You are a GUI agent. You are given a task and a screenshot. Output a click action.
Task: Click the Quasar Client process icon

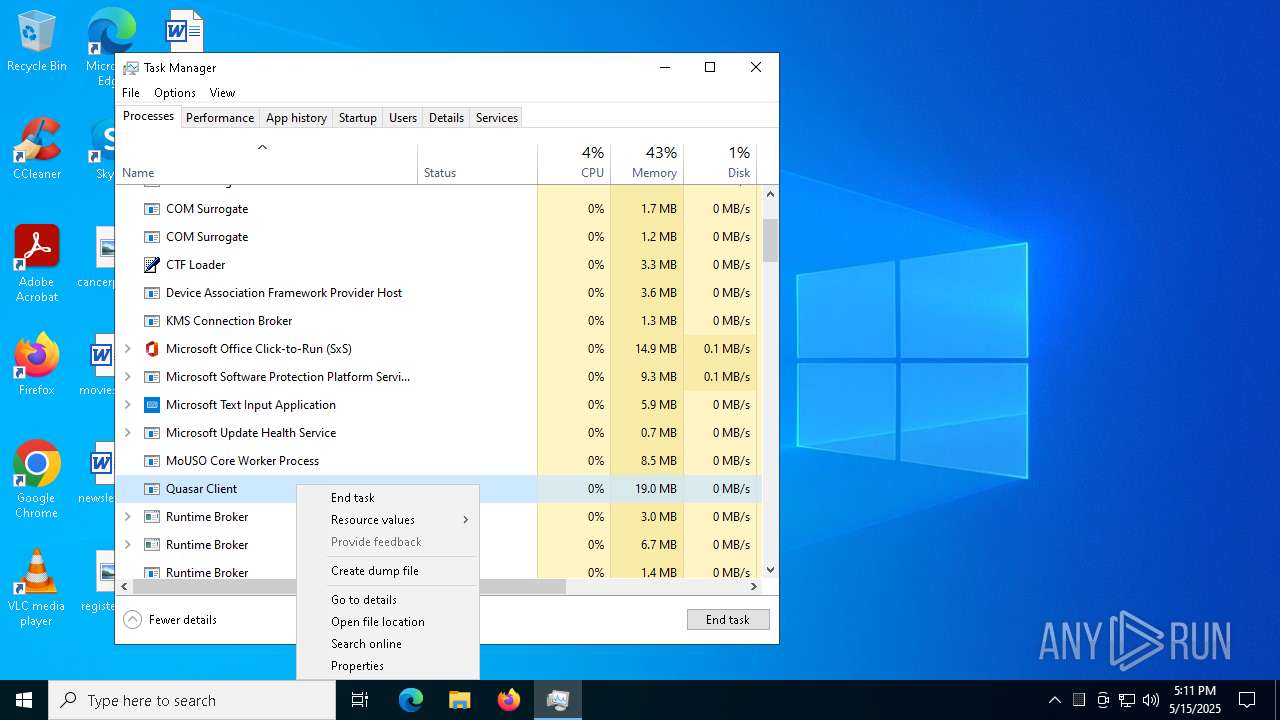[x=152, y=489]
